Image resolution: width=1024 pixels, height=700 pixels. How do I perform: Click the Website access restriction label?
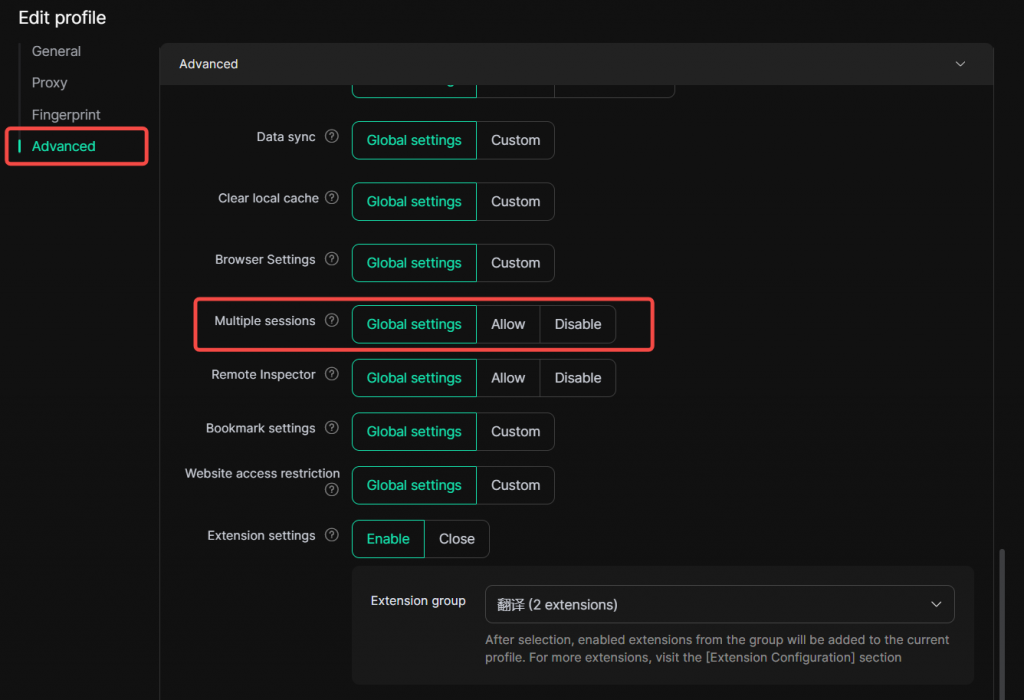(262, 473)
